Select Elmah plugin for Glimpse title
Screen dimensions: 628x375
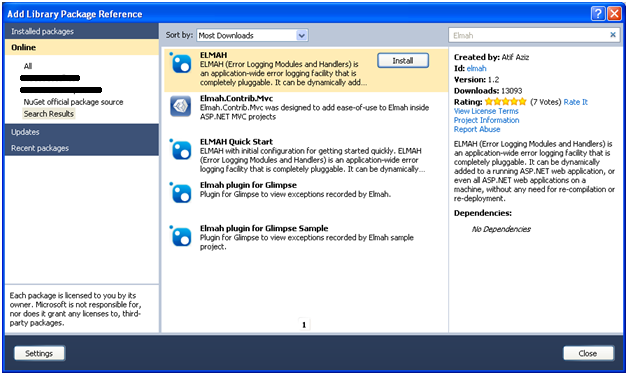(x=248, y=185)
